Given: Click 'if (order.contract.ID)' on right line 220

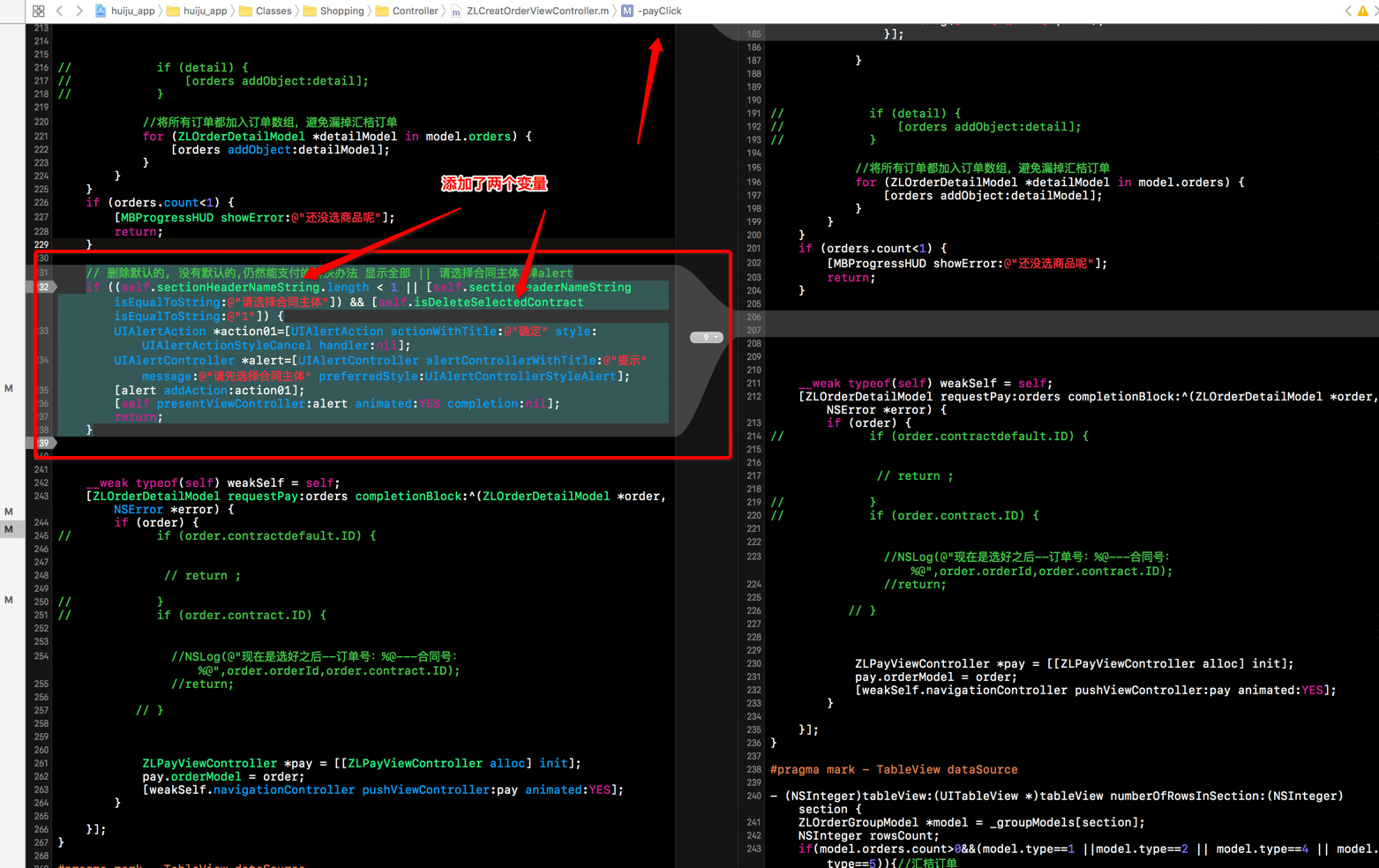Looking at the screenshot, I should pyautogui.click(x=947, y=515).
